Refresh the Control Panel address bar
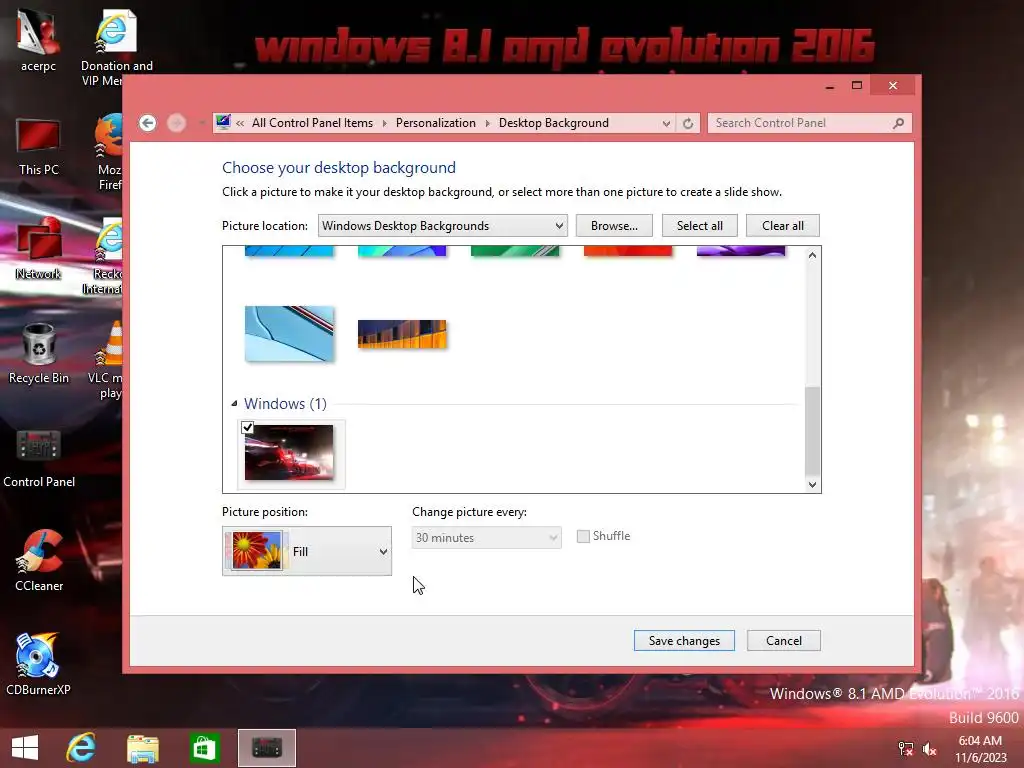The width and height of the screenshot is (1024, 768). pos(688,123)
